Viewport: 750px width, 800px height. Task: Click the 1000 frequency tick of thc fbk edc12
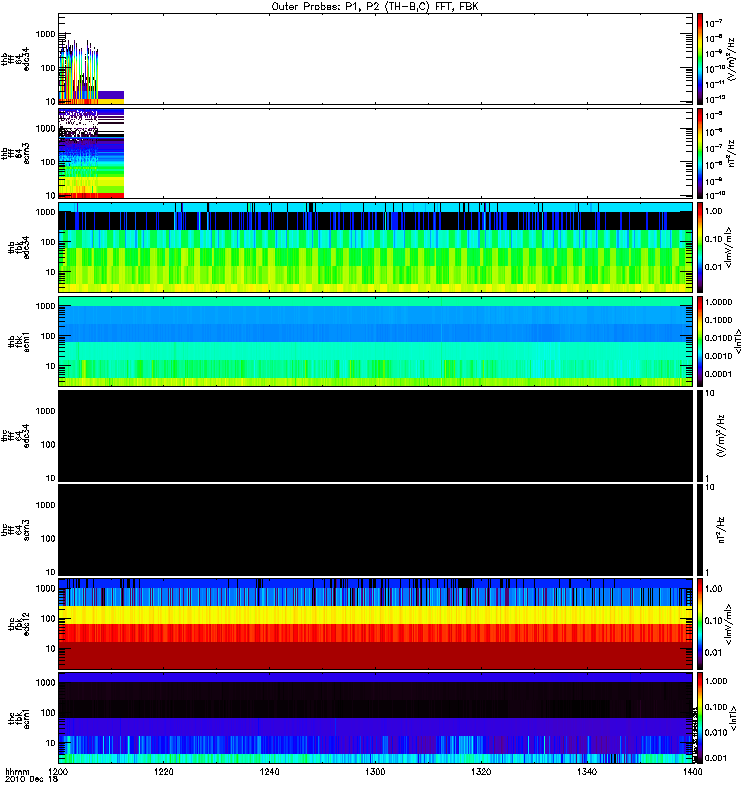[x=46, y=588]
